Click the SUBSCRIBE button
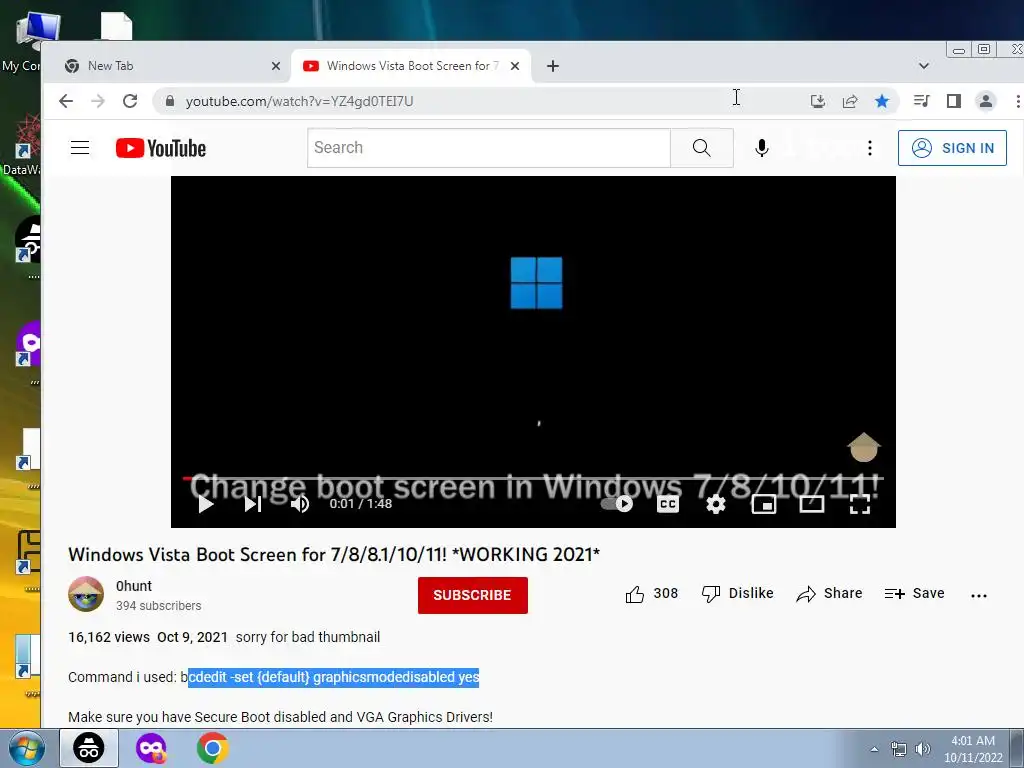 (473, 595)
